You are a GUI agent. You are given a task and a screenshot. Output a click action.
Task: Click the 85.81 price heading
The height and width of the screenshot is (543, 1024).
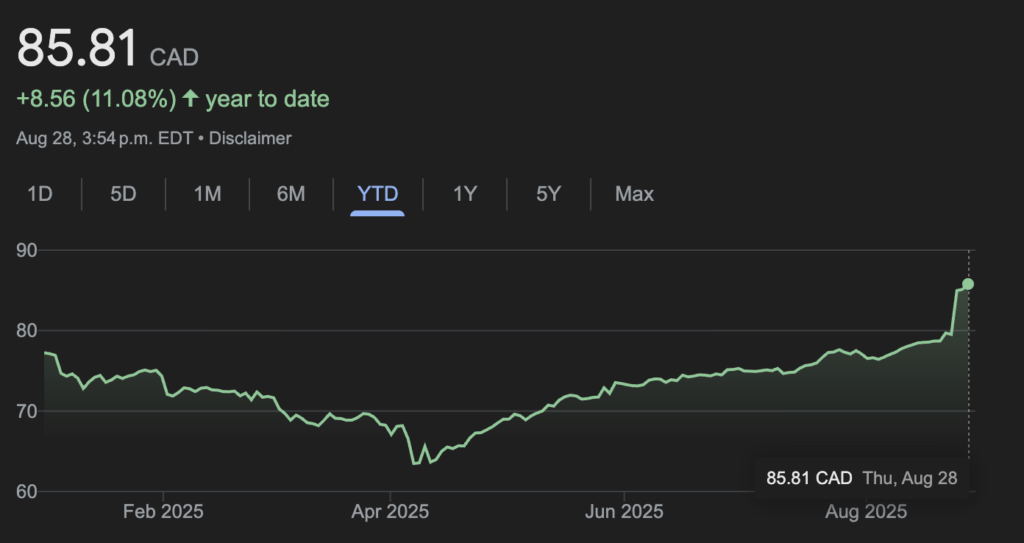[77, 48]
